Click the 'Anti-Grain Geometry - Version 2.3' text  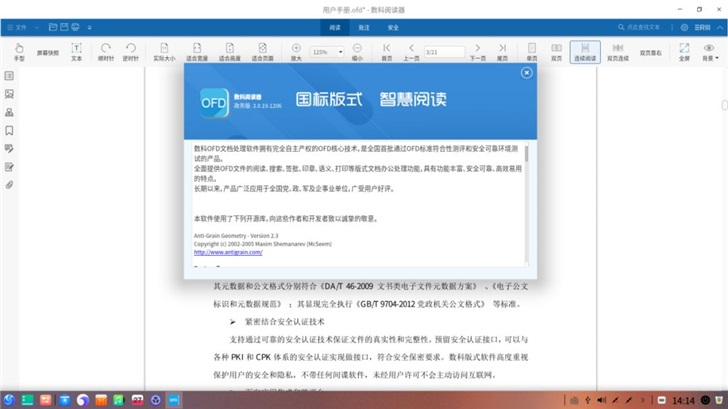coord(236,235)
